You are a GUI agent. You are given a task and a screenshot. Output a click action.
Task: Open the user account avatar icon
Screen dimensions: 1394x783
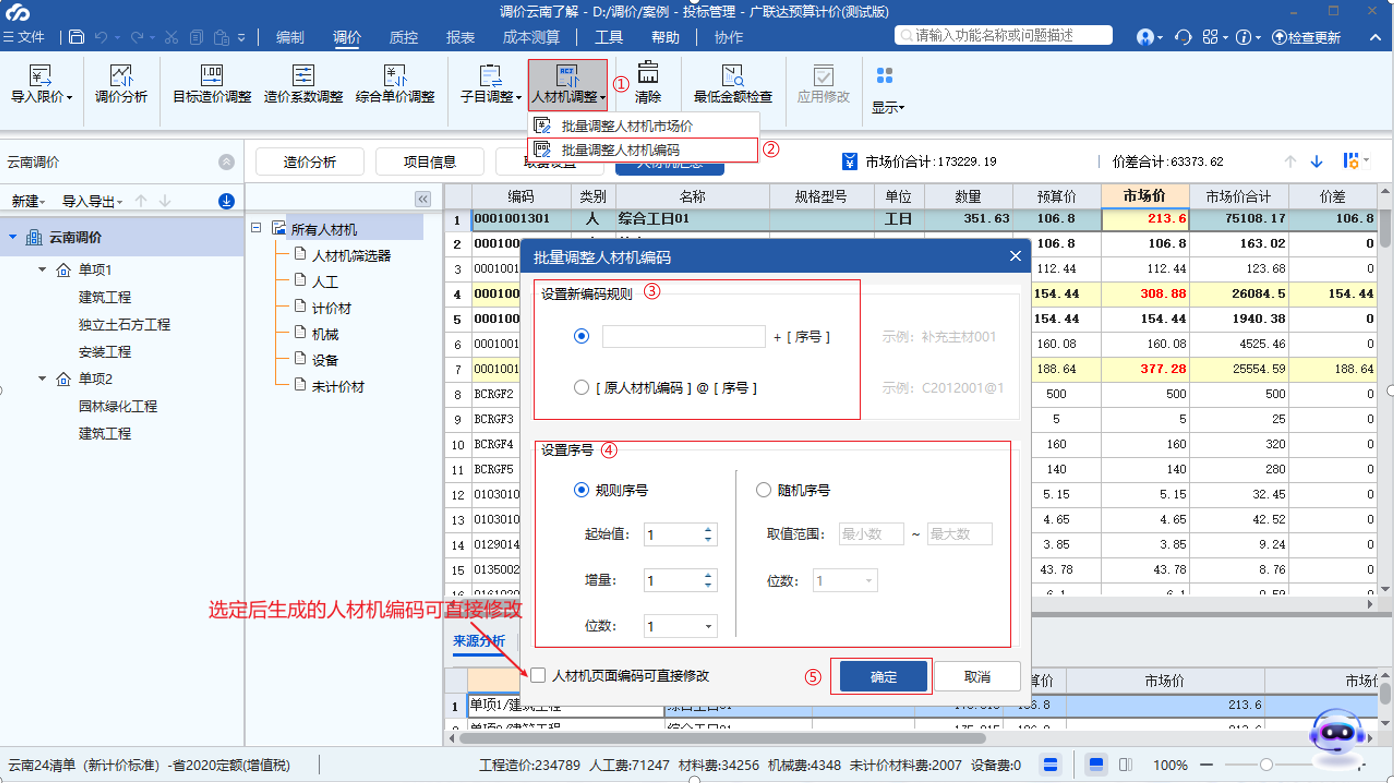(1146, 37)
